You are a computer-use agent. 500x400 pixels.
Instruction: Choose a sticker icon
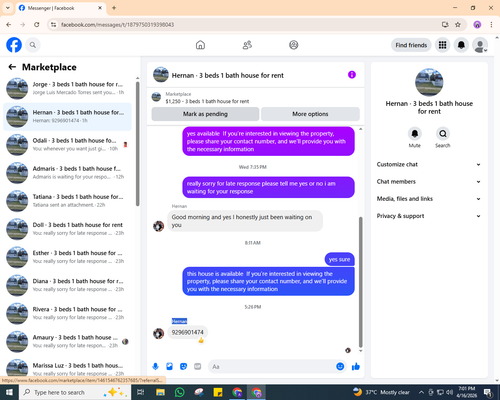click(183, 367)
